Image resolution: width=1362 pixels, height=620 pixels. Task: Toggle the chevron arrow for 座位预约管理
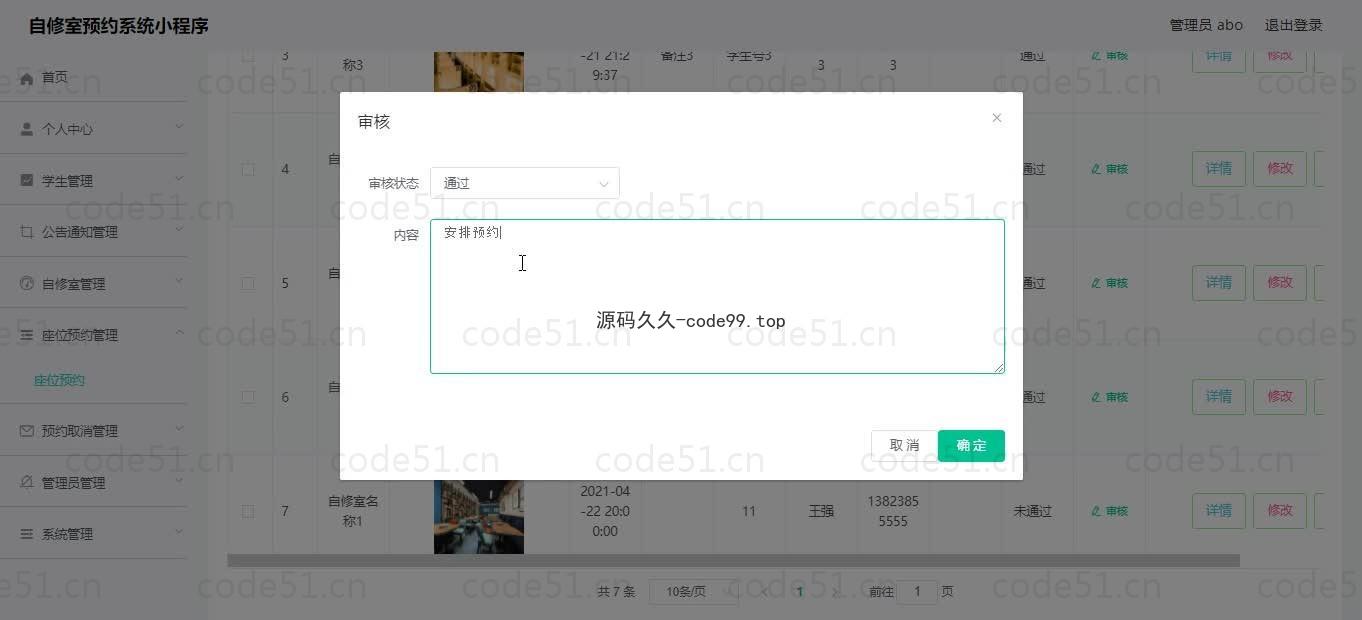tap(179, 333)
